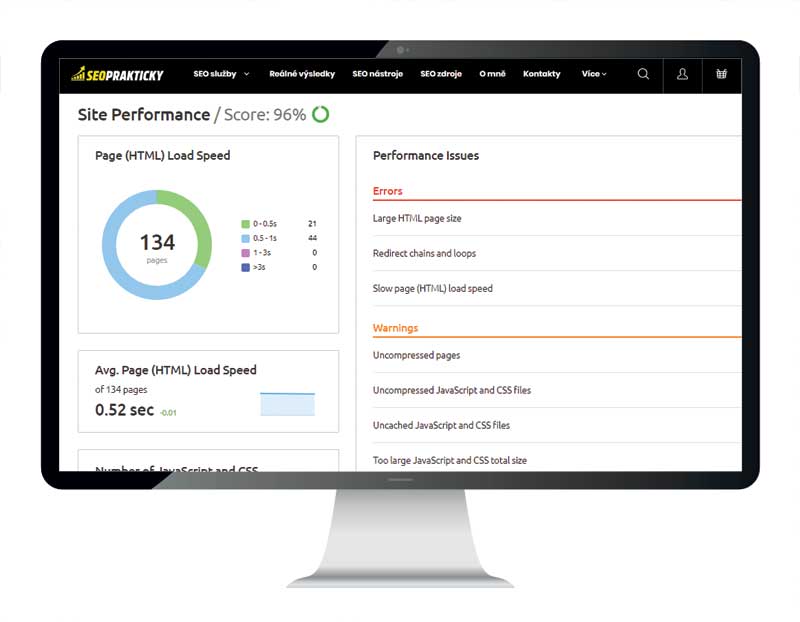Open Kontakty menu item
The width and height of the screenshot is (800, 622).
tap(541, 74)
